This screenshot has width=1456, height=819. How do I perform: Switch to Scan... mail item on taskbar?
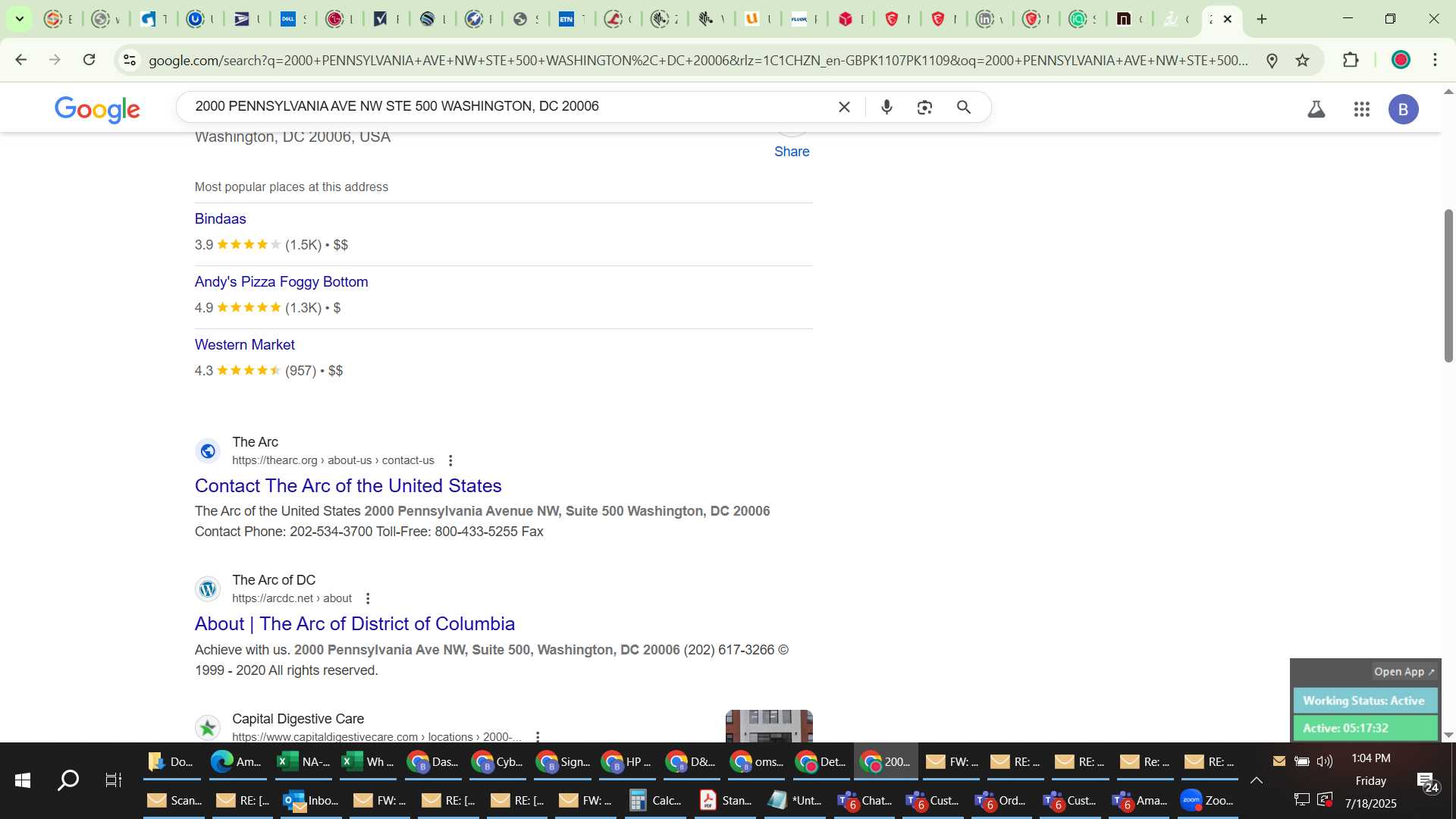[x=174, y=801]
